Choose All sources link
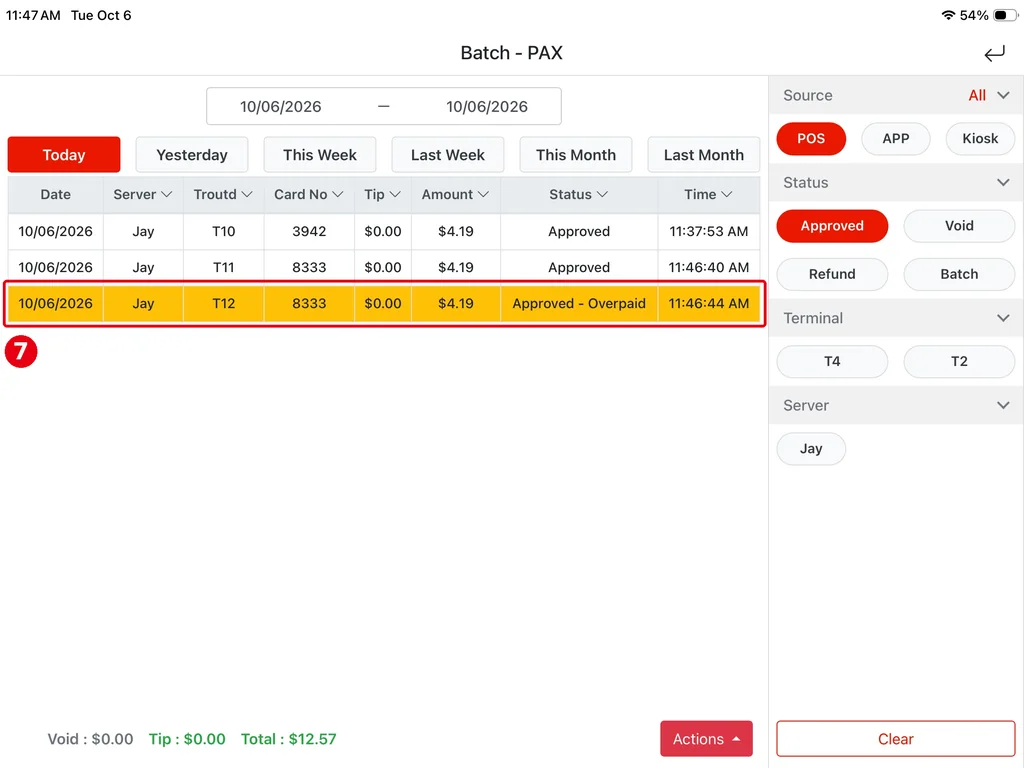Viewport: 1024px width, 768px height. pos(977,95)
